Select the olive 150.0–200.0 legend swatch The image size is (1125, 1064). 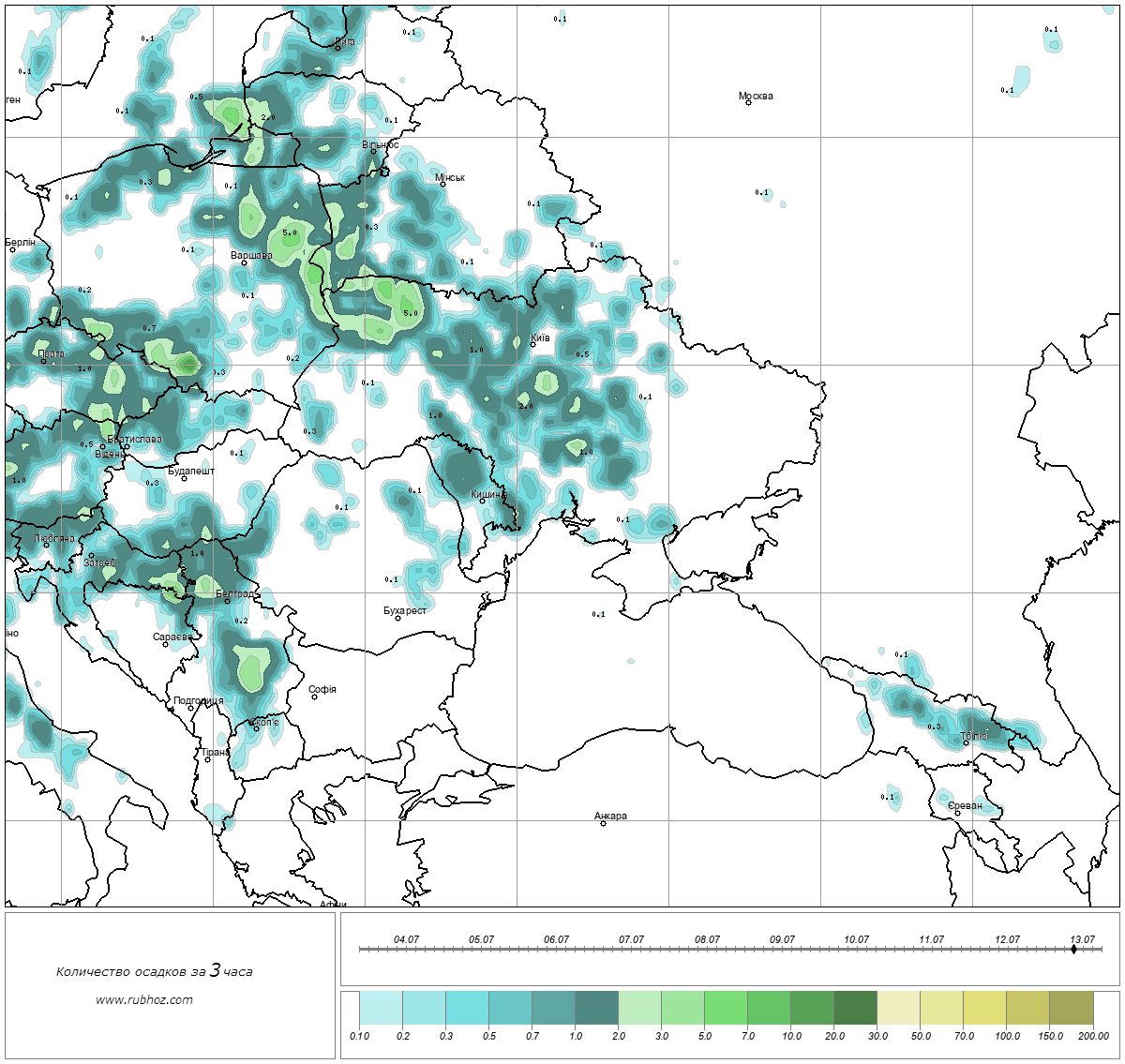[x=1071, y=1009]
